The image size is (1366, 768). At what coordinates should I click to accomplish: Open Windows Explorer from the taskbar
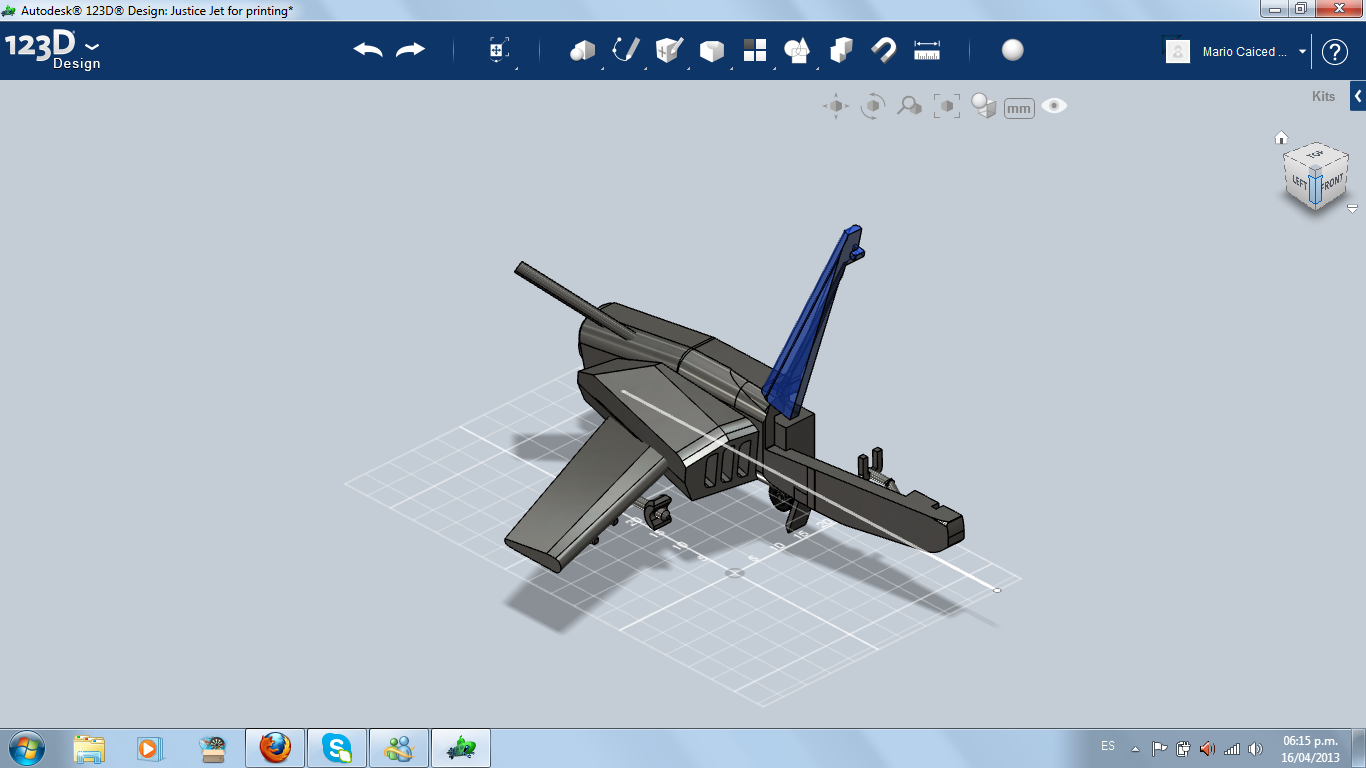(x=89, y=748)
